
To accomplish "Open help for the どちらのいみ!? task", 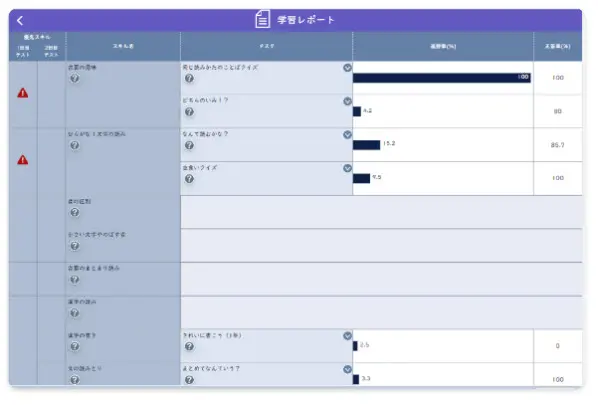I will click(x=189, y=112).
